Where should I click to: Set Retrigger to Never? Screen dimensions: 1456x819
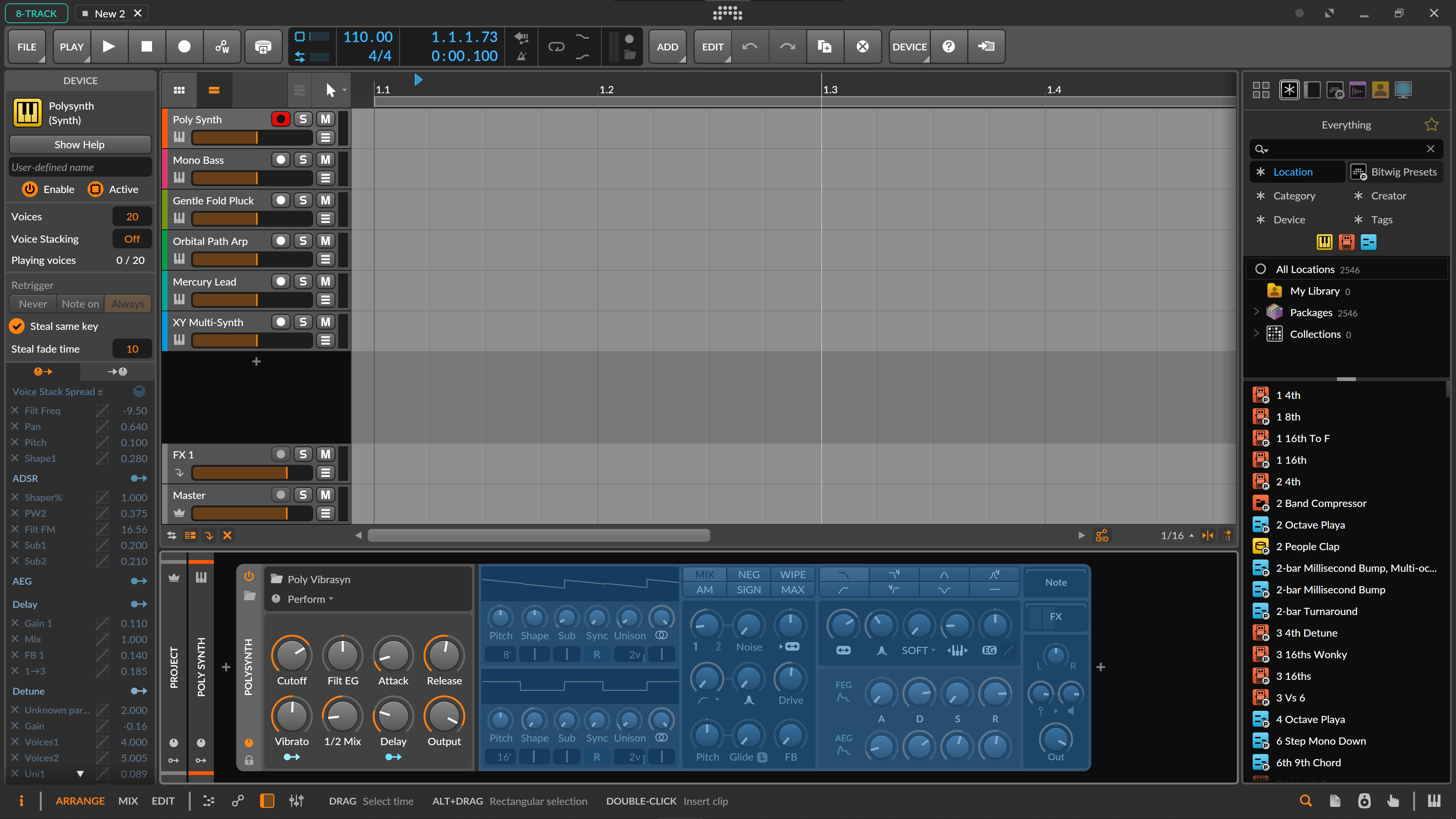(33, 303)
